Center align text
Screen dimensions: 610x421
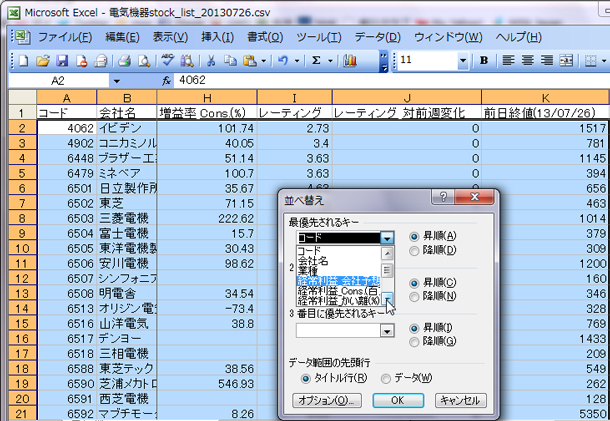[528, 61]
